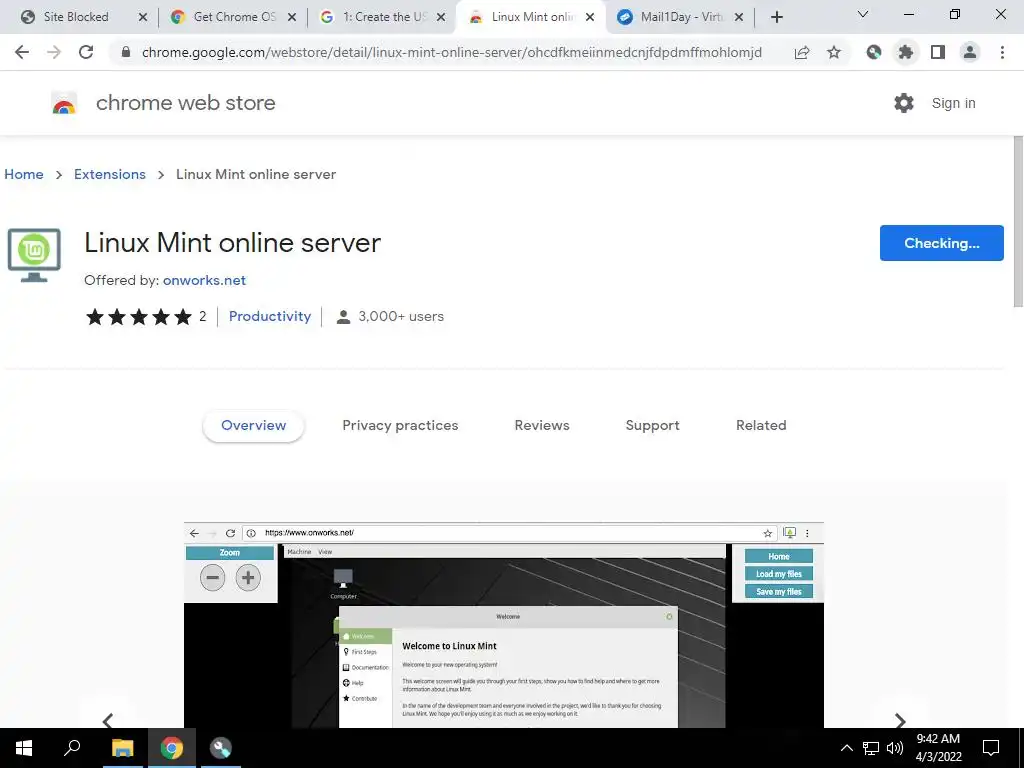The height and width of the screenshot is (768, 1024).
Task: Open the globe extension icon in toolbar
Action: (874, 52)
